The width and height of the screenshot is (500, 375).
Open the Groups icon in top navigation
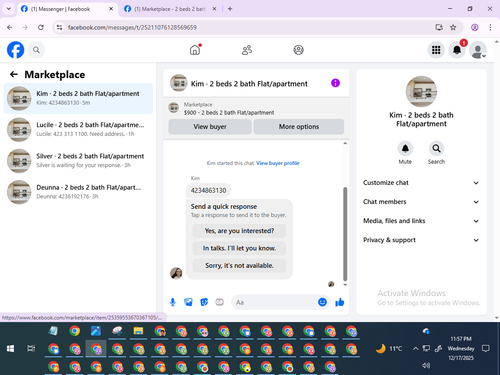(298, 50)
